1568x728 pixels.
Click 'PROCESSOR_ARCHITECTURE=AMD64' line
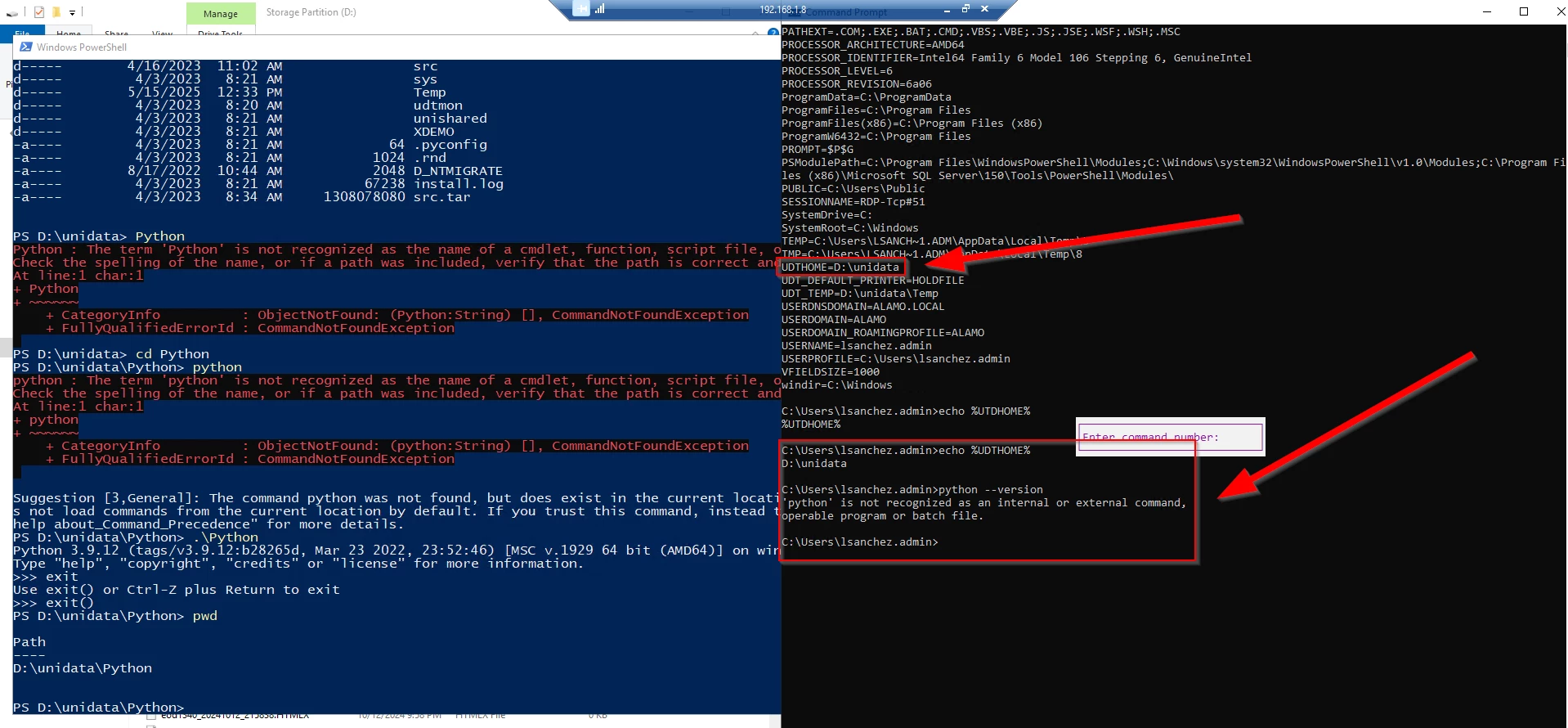pyautogui.click(x=873, y=45)
